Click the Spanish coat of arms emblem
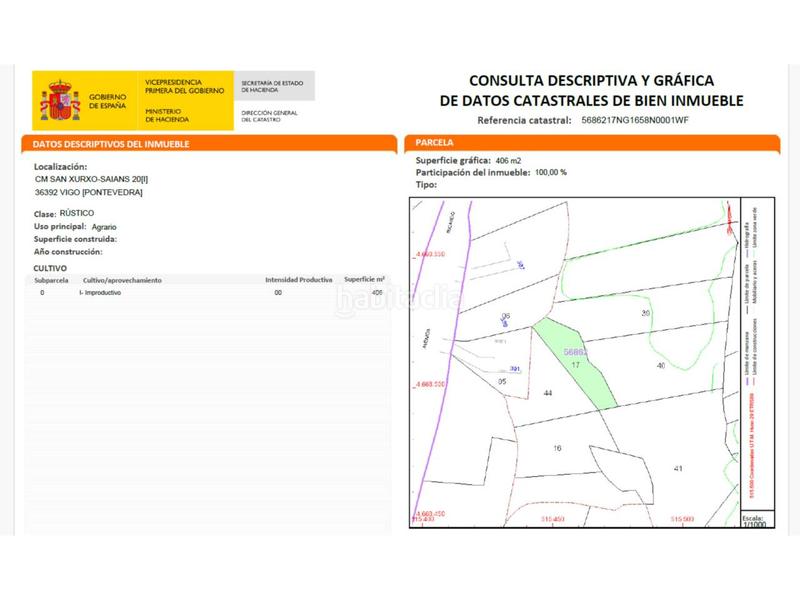 (x=62, y=100)
